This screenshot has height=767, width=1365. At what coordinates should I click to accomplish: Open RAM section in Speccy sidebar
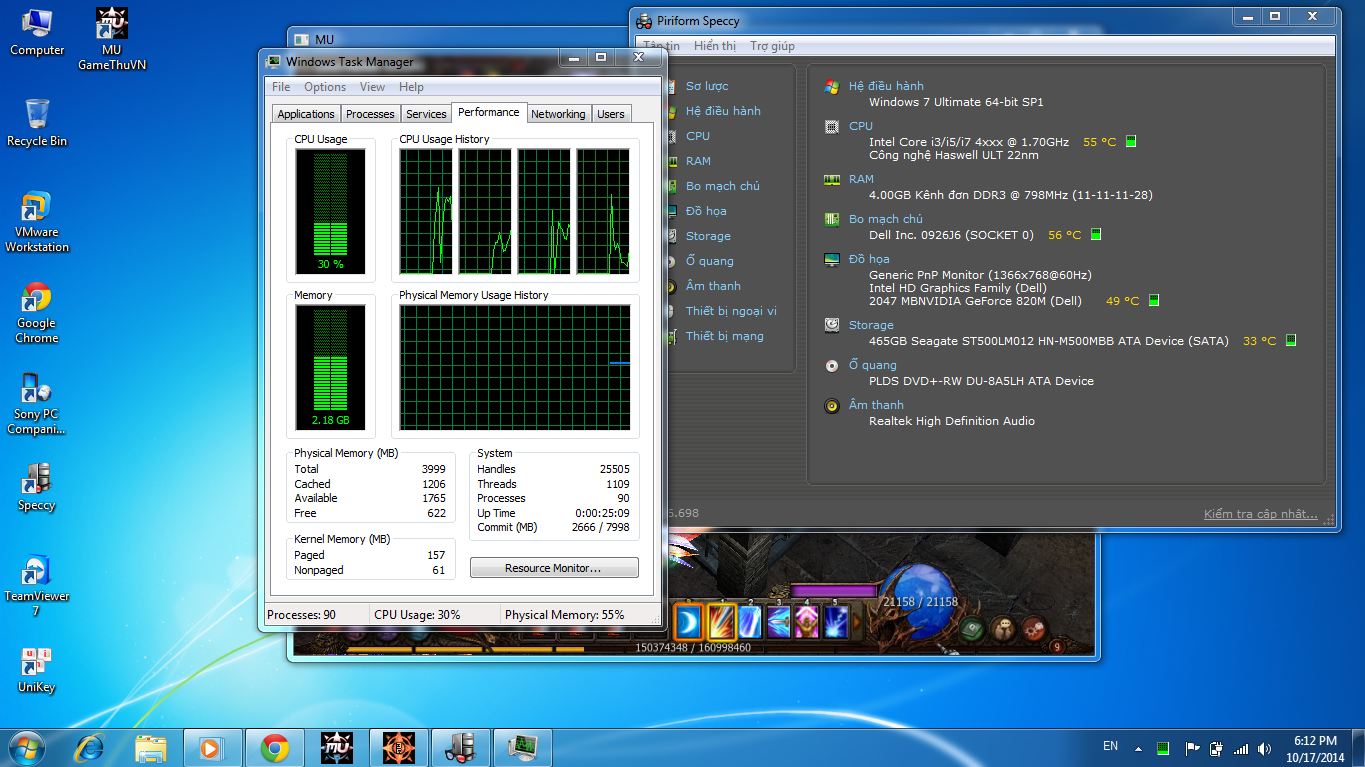coord(698,161)
